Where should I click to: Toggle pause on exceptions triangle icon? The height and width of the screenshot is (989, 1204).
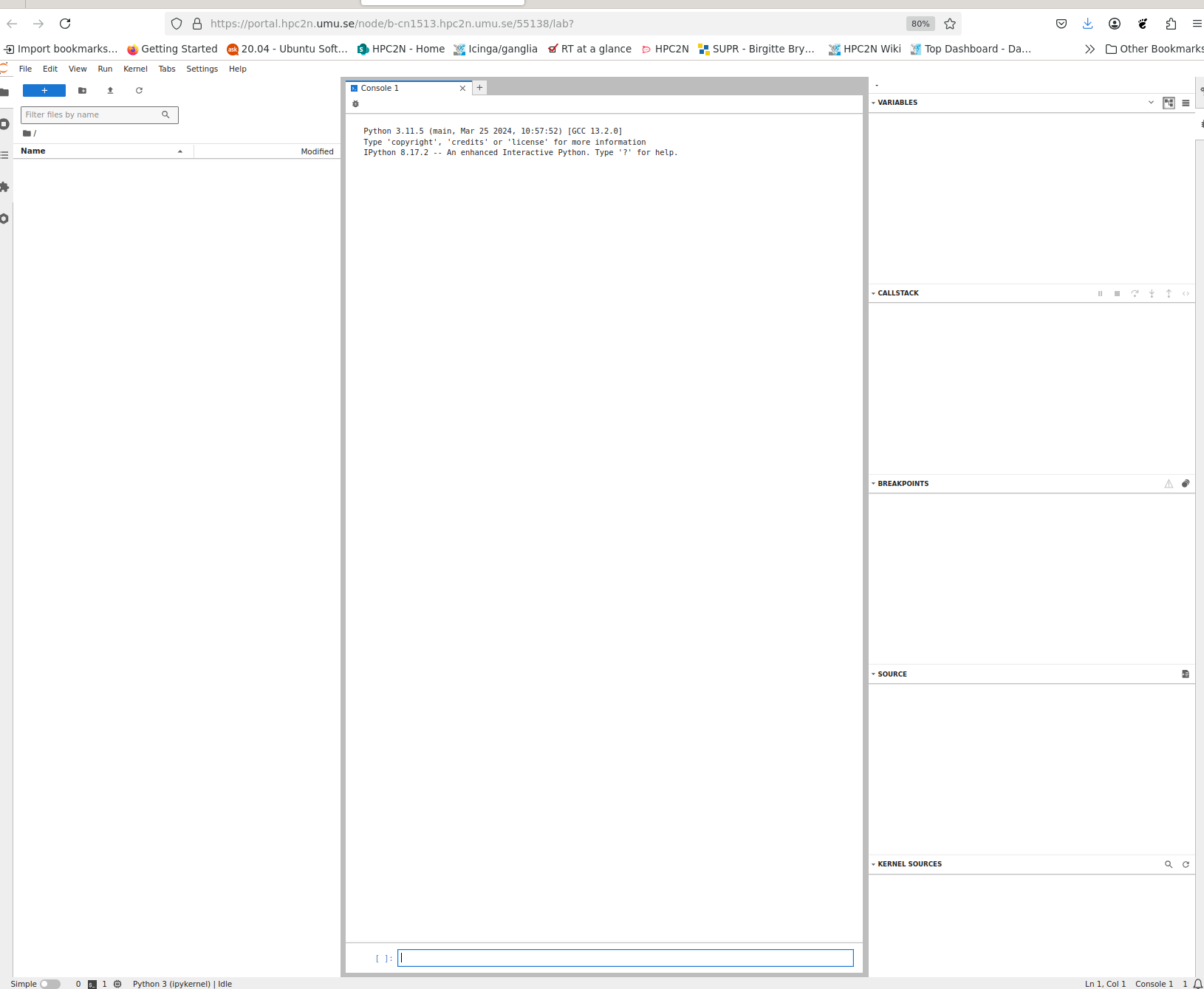1169,484
